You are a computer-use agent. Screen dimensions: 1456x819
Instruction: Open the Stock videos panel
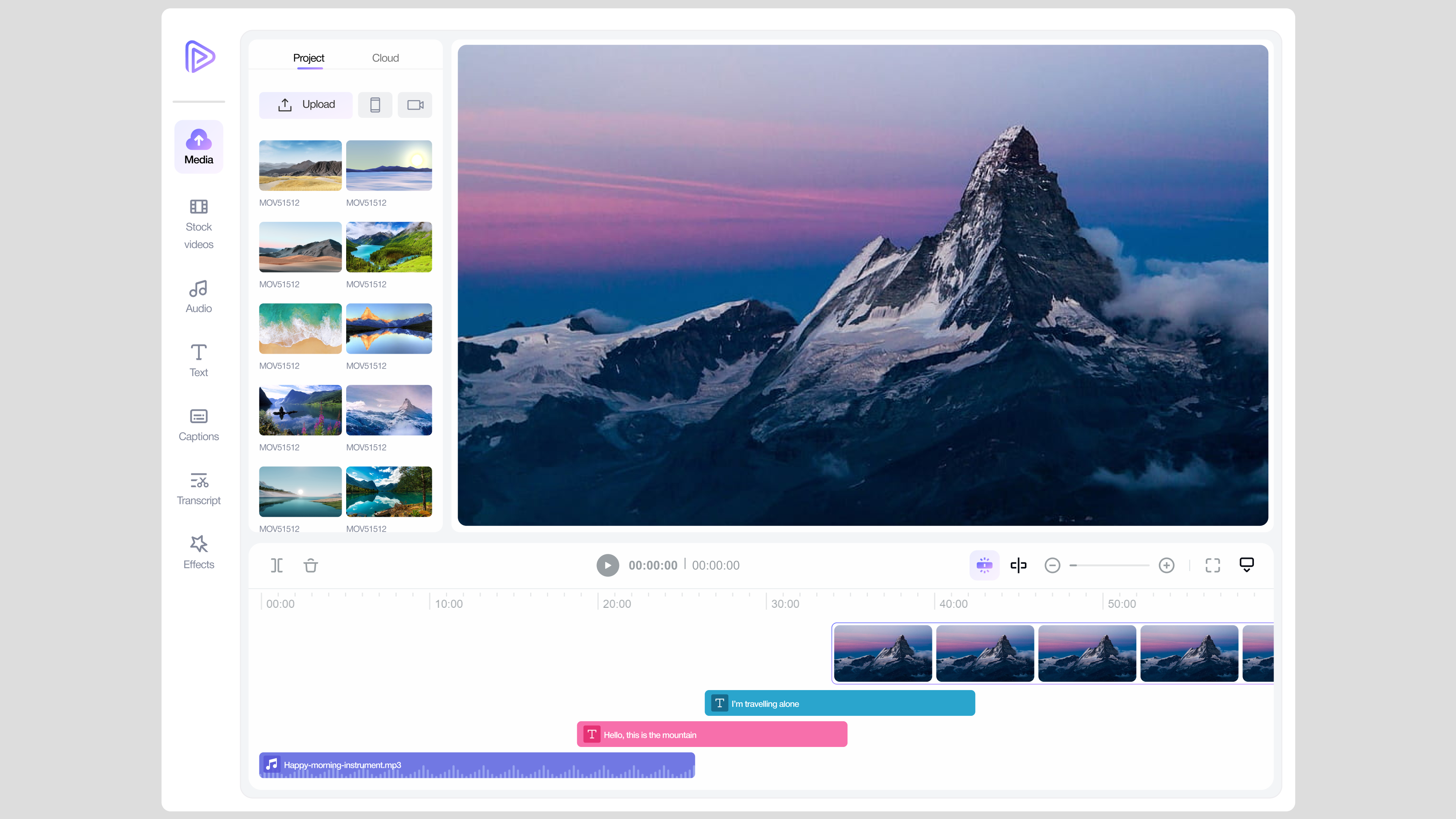[198, 224]
